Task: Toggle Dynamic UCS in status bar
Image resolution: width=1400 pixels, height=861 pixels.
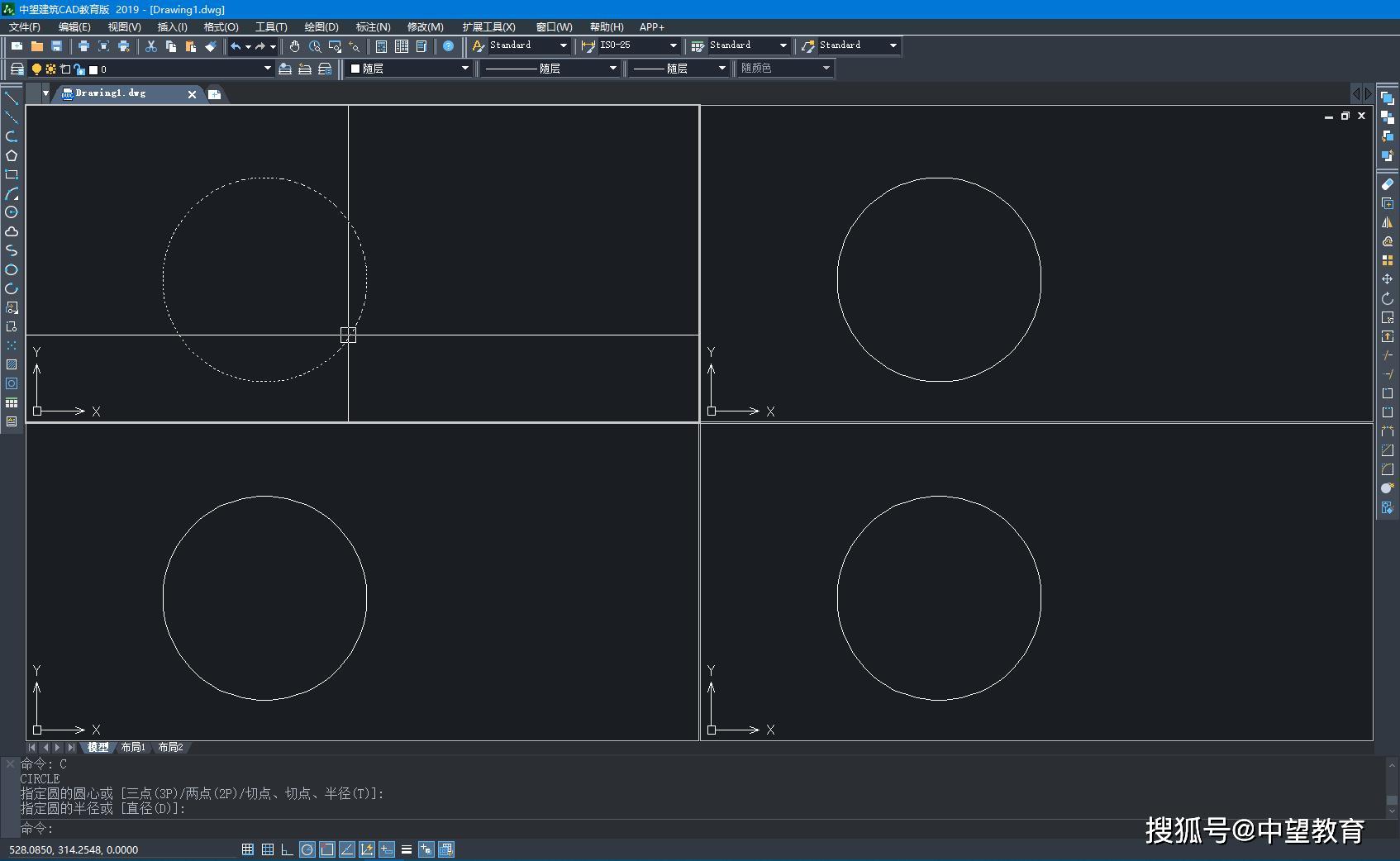Action: pos(366,849)
